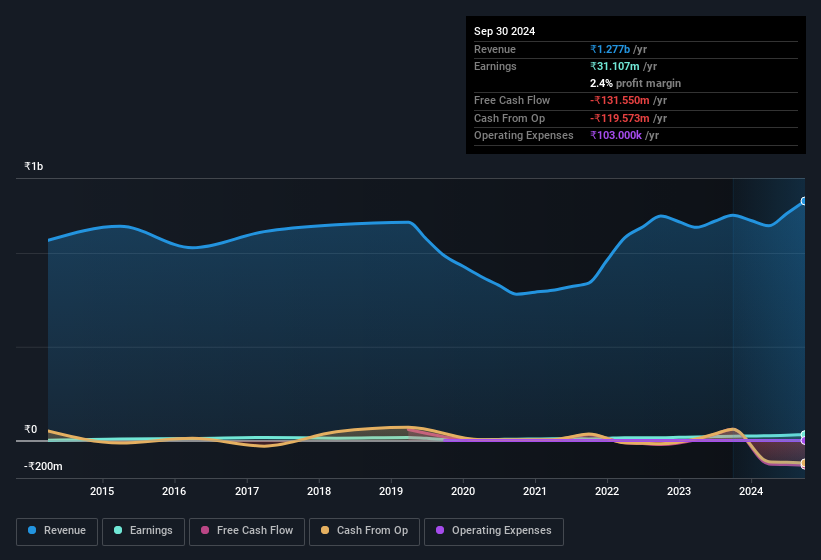Click the teal Earnings endpoint marker

tap(804, 434)
